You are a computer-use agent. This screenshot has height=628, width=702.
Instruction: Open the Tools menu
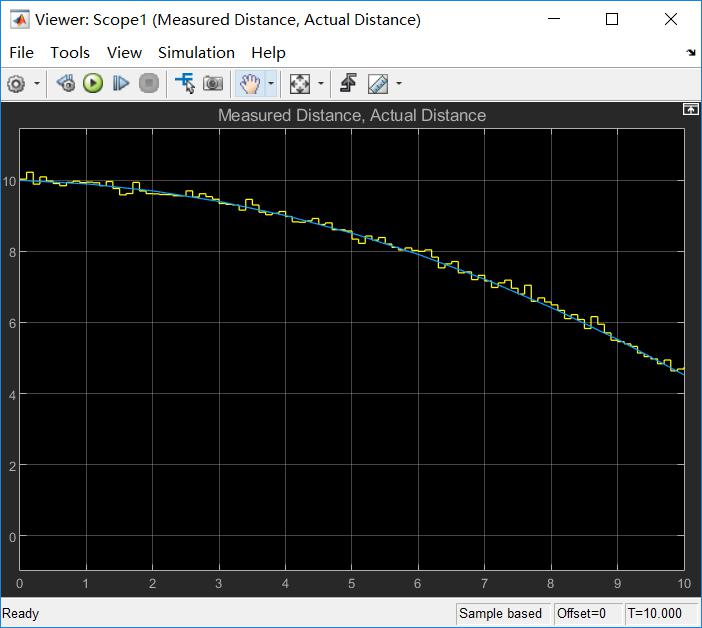70,53
